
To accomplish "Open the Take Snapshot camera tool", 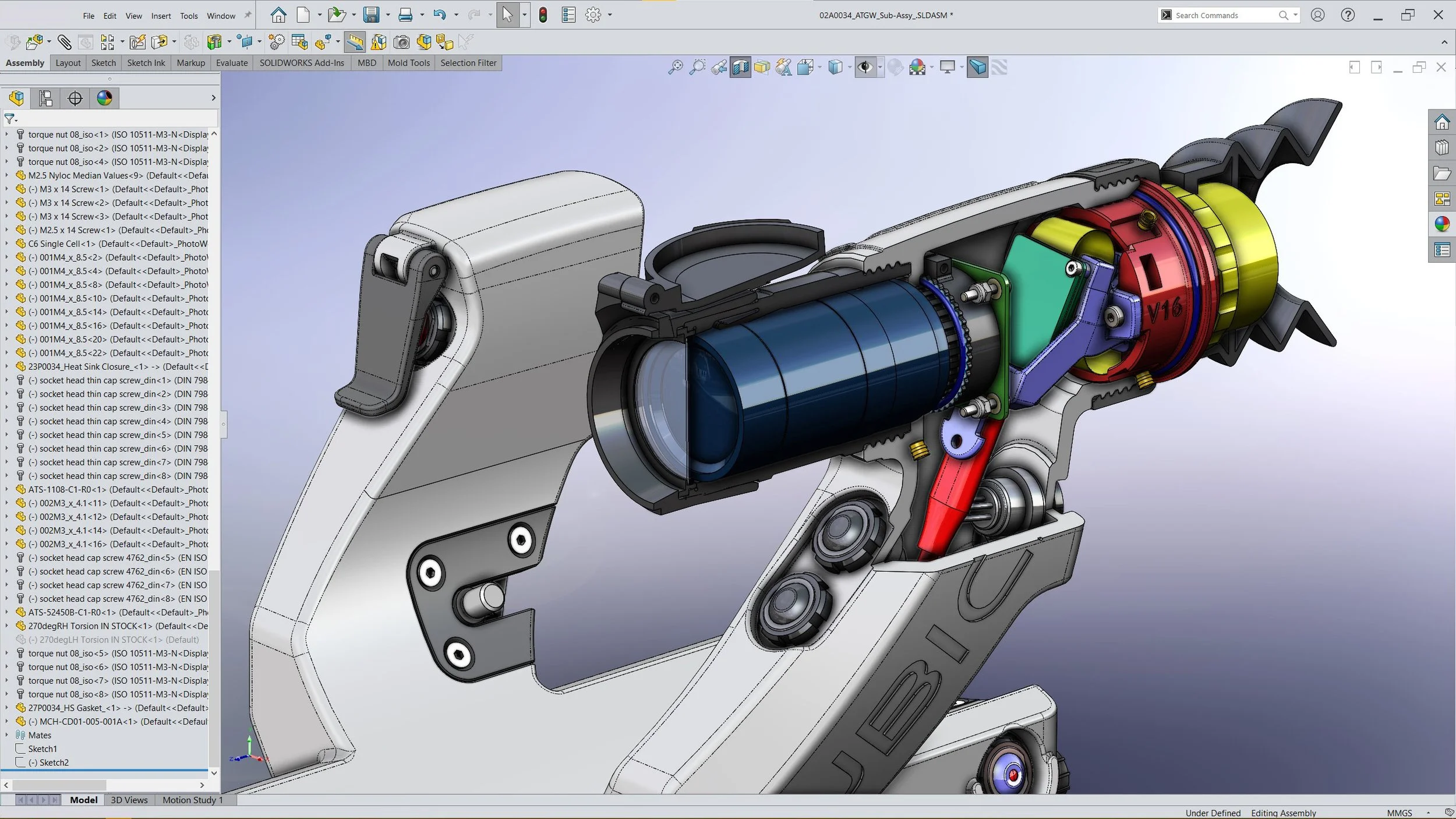I will pos(401,42).
